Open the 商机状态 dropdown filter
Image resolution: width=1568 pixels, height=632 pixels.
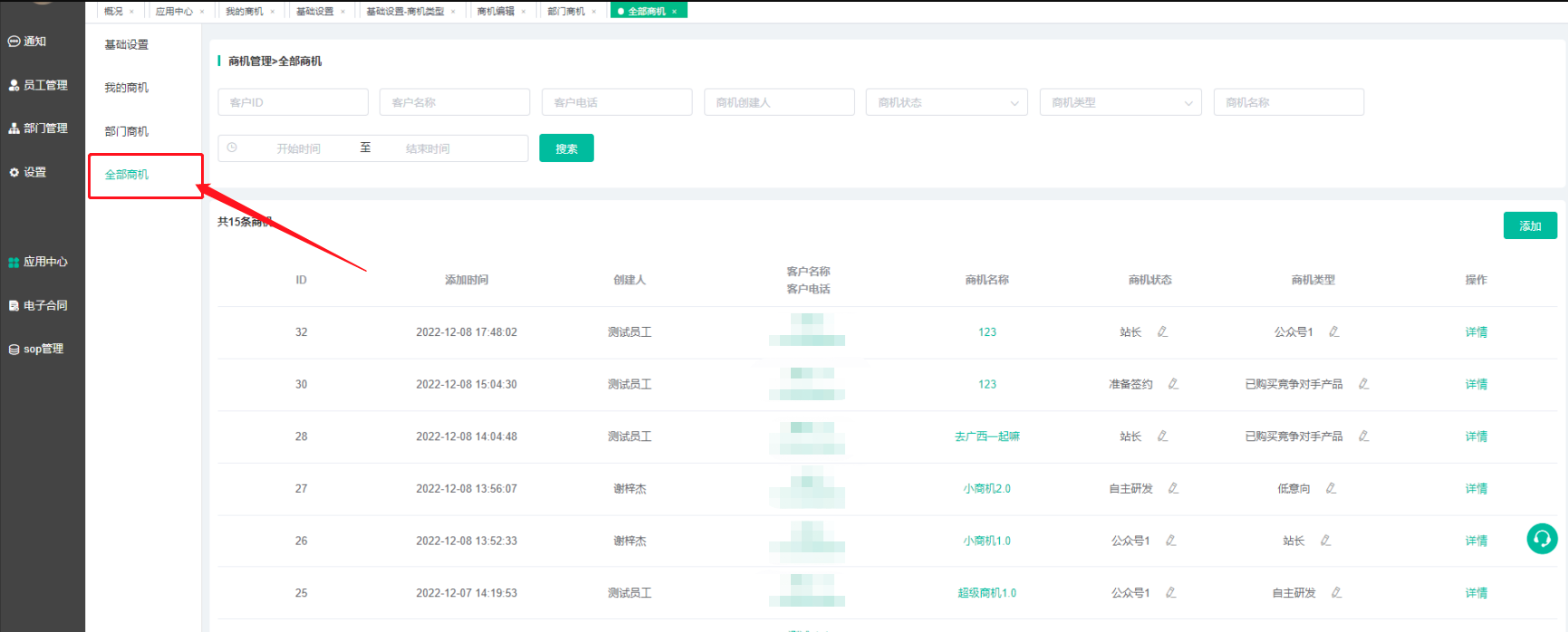pyautogui.click(x=947, y=102)
